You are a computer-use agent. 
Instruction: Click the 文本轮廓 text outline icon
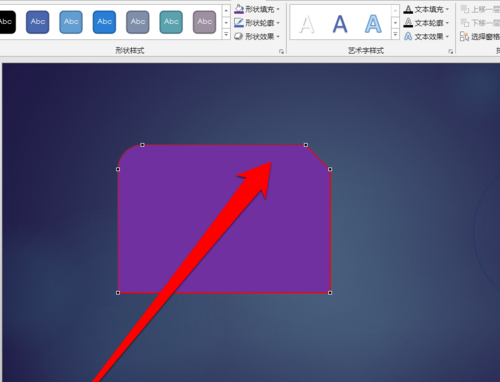click(x=408, y=23)
